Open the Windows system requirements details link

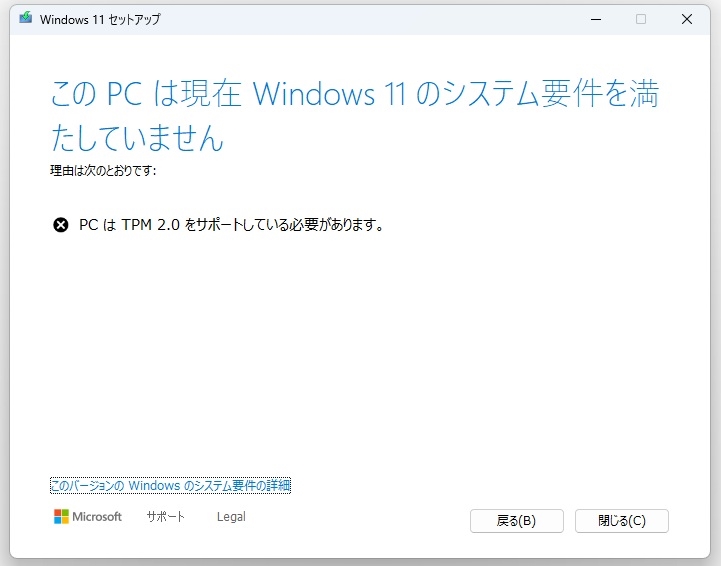point(170,486)
